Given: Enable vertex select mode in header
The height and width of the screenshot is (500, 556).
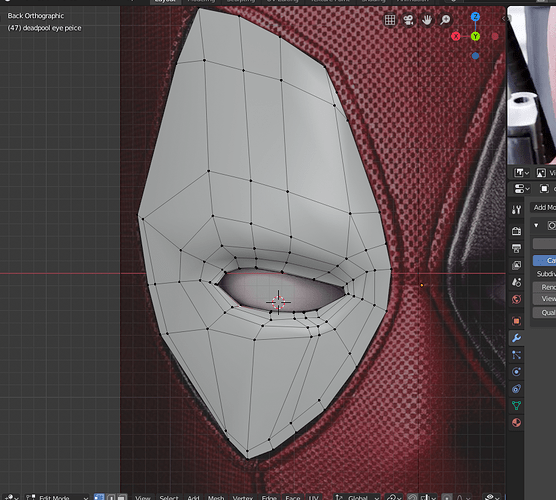Looking at the screenshot, I should point(99,497).
